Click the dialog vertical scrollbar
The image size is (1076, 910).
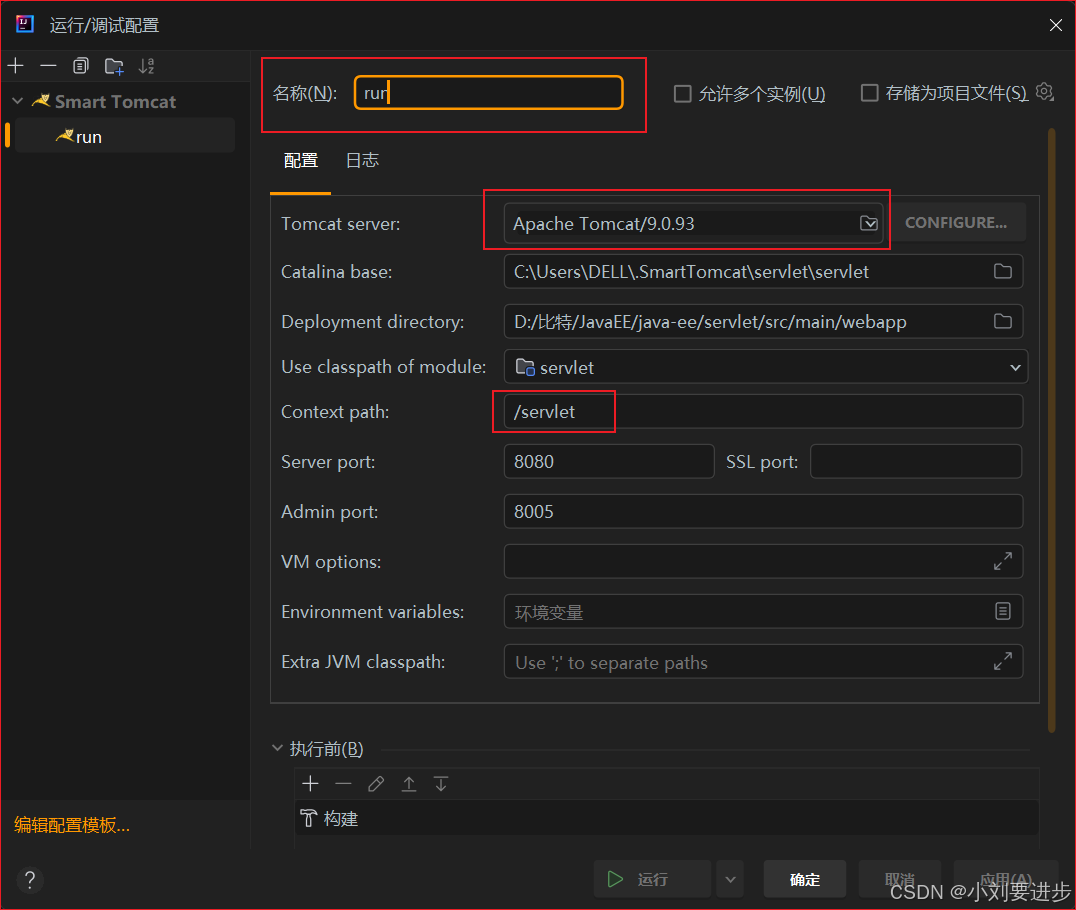(1051, 431)
